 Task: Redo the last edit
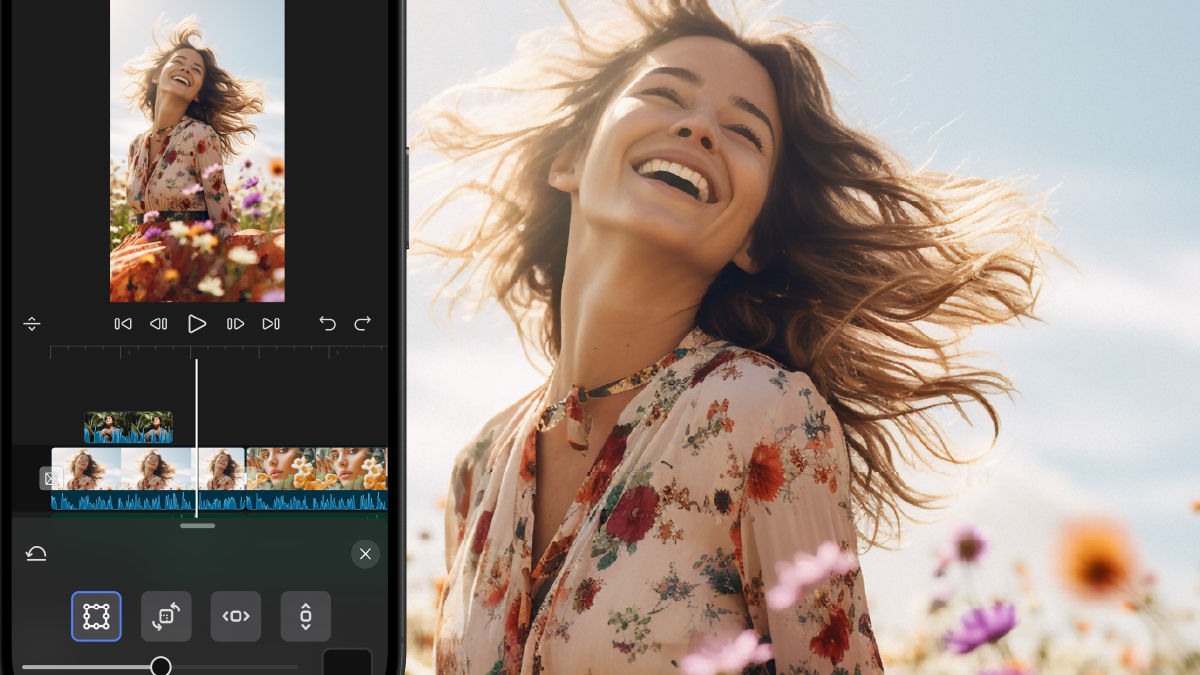pos(363,323)
